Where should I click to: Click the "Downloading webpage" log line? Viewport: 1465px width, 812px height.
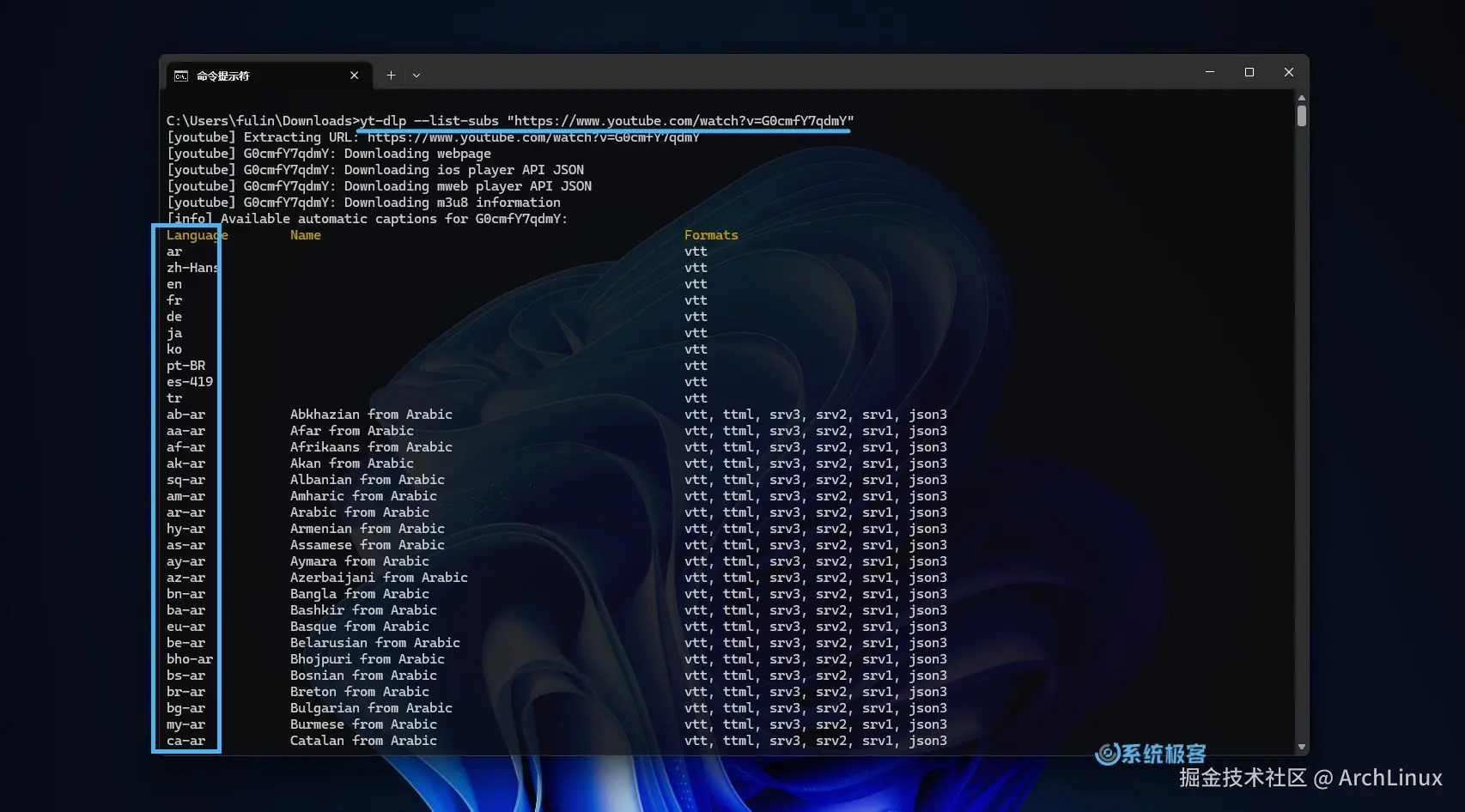[x=329, y=154]
